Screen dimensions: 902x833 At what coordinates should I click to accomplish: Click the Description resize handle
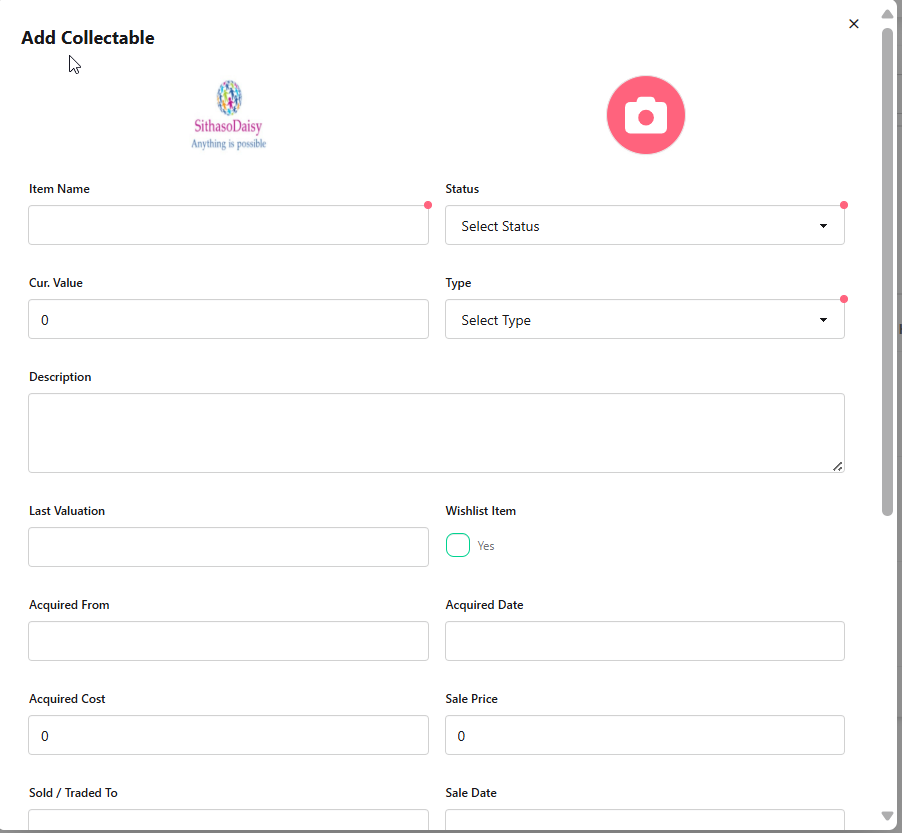[x=837, y=466]
